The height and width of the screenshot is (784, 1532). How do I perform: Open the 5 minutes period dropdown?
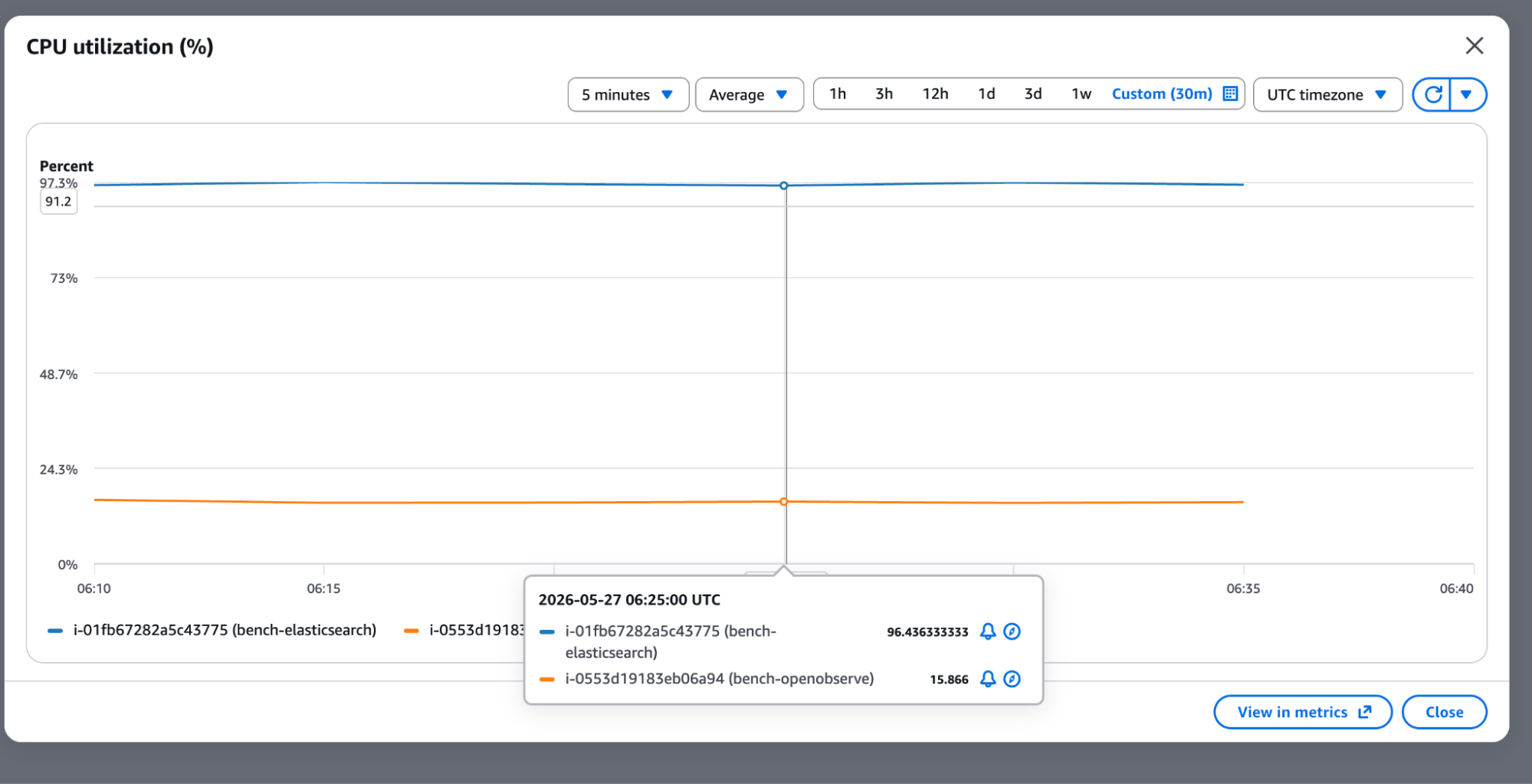pyautogui.click(x=628, y=94)
